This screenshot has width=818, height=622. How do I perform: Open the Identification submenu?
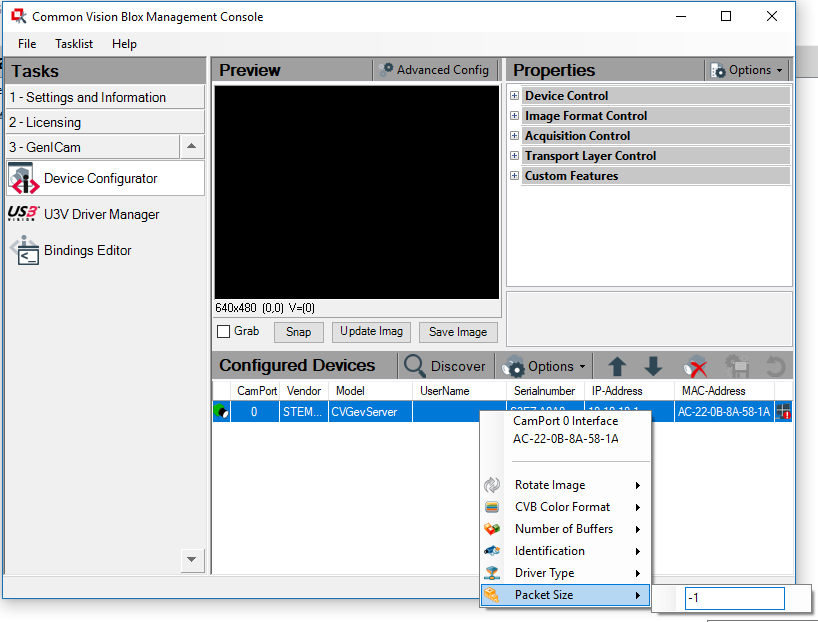(566, 551)
